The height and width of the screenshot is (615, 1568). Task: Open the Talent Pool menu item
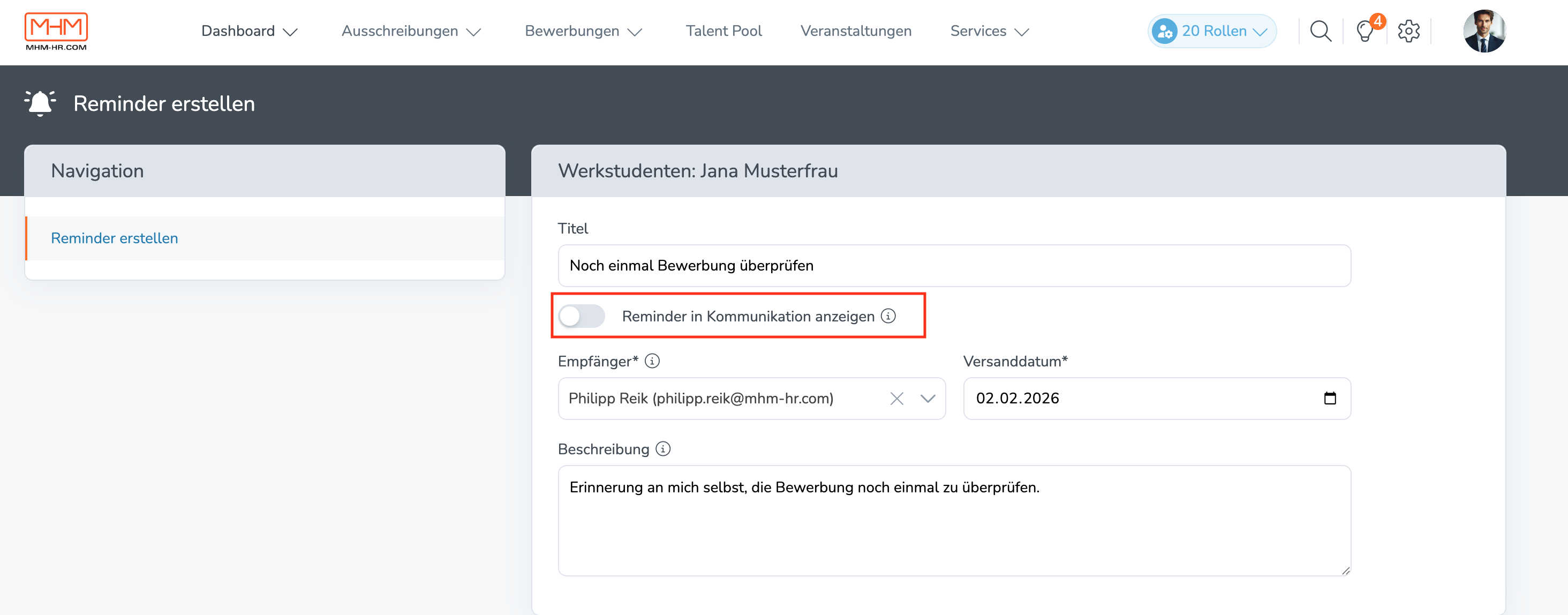click(723, 31)
